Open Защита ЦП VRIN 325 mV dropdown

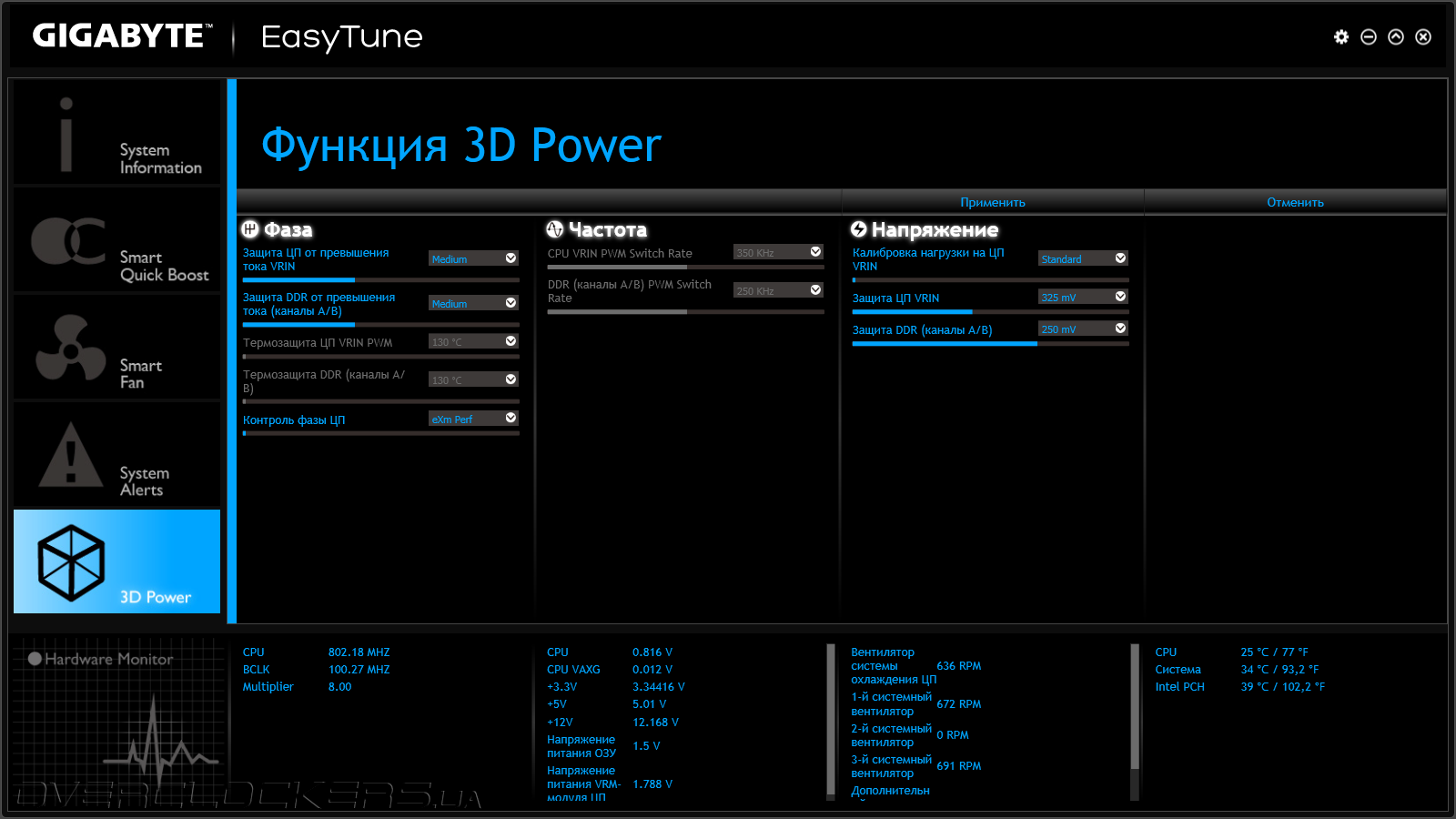pyautogui.click(x=1083, y=297)
